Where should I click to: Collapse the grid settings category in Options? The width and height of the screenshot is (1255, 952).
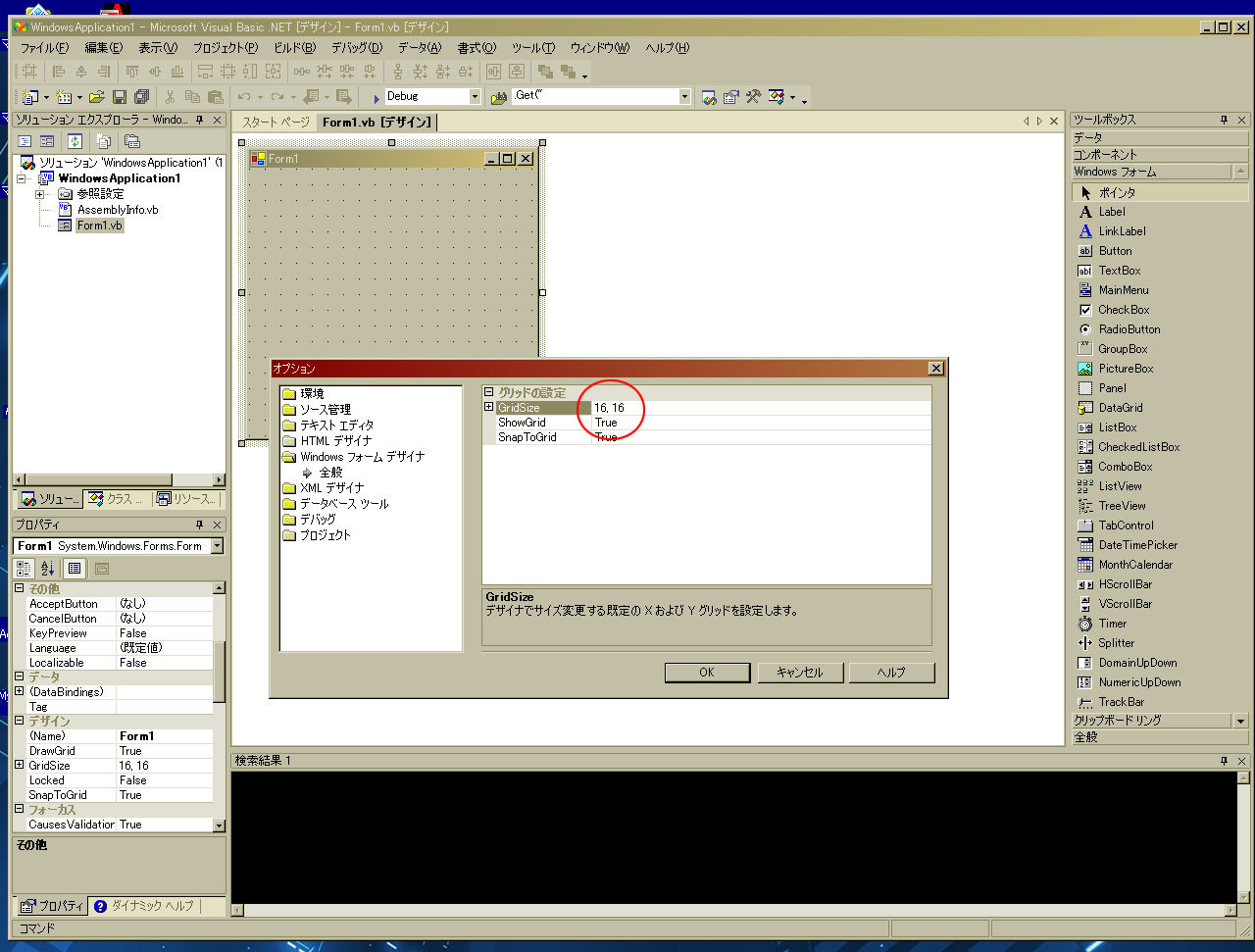[489, 392]
